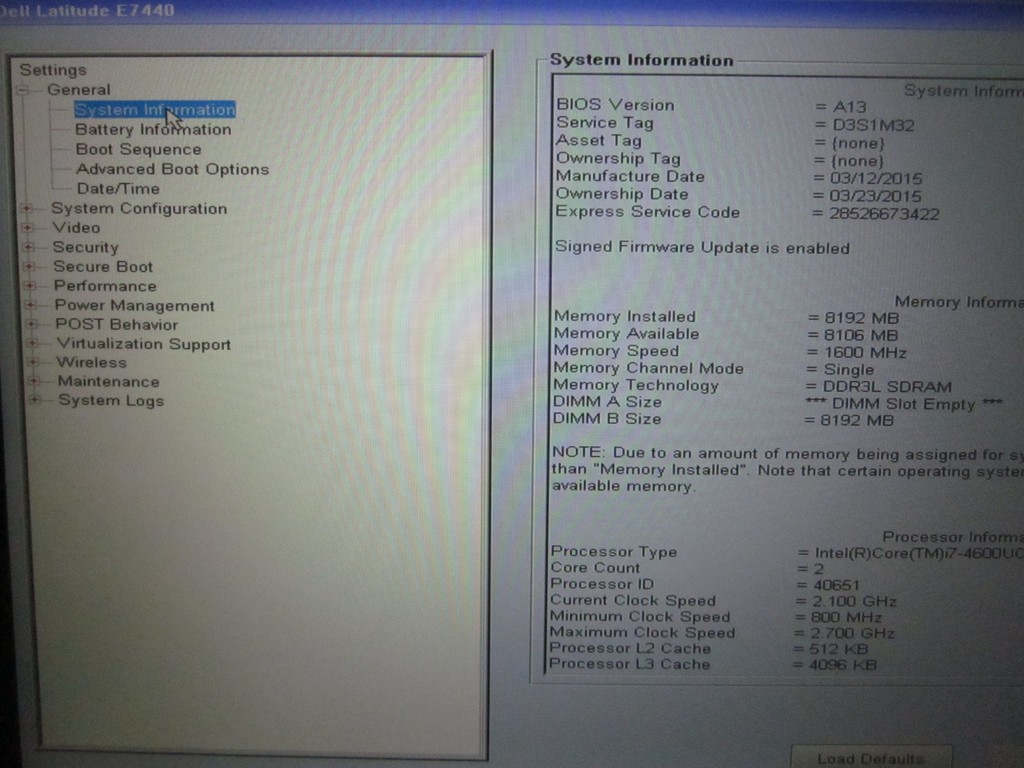Select the Video category label
The height and width of the screenshot is (768, 1024).
coord(76,228)
